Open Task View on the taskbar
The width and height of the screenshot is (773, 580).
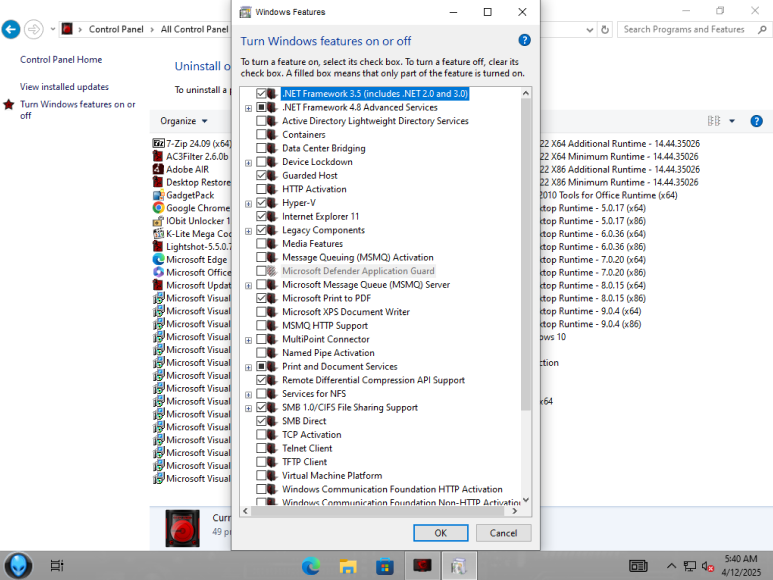pos(57,566)
